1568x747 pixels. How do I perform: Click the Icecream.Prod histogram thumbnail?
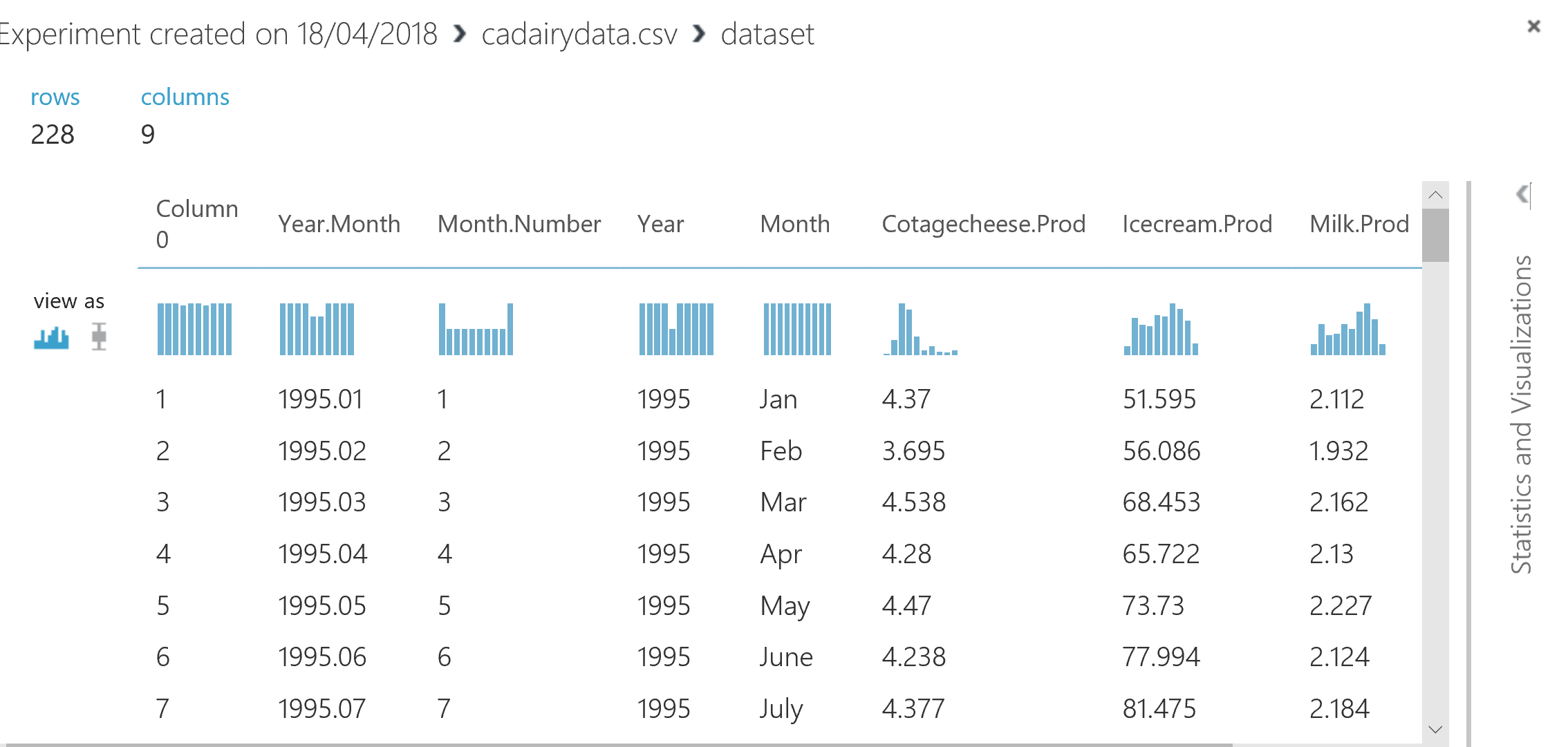[1161, 329]
